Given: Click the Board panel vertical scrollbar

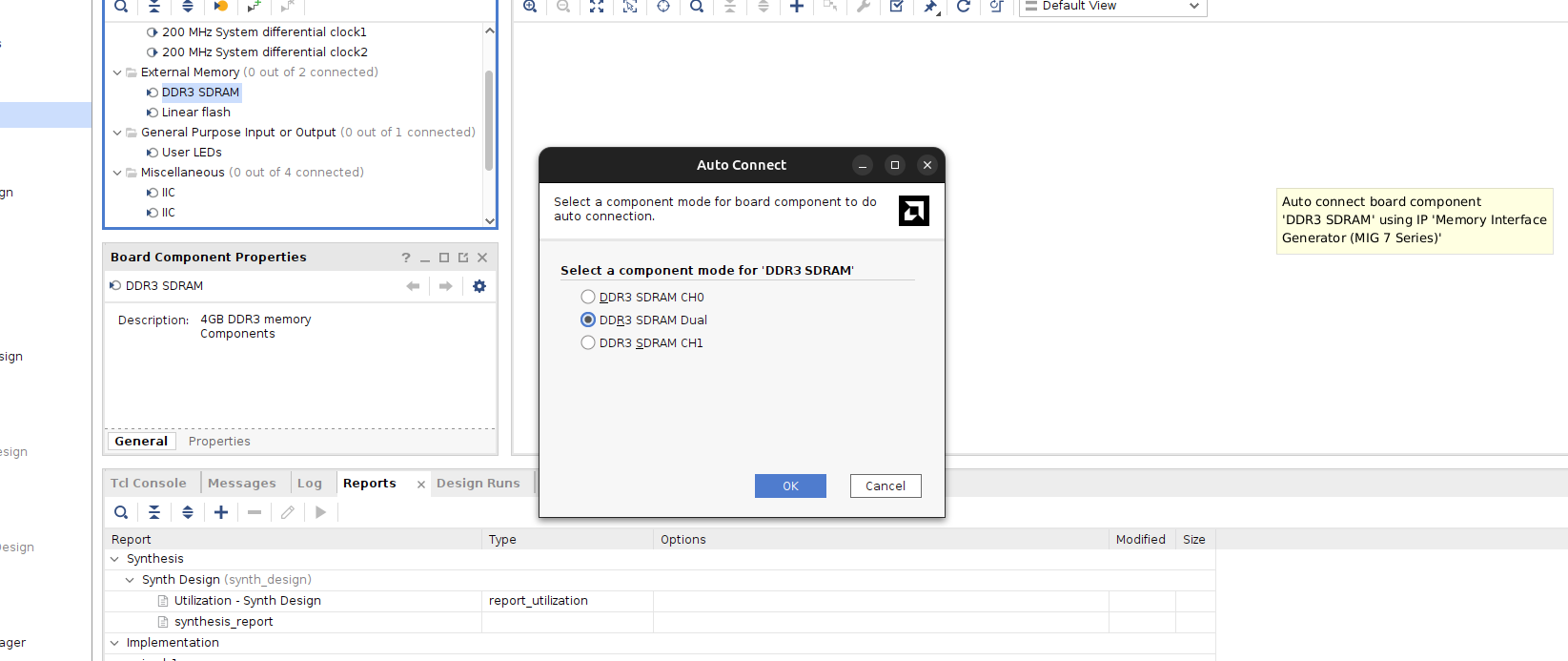Looking at the screenshot, I should (489, 119).
